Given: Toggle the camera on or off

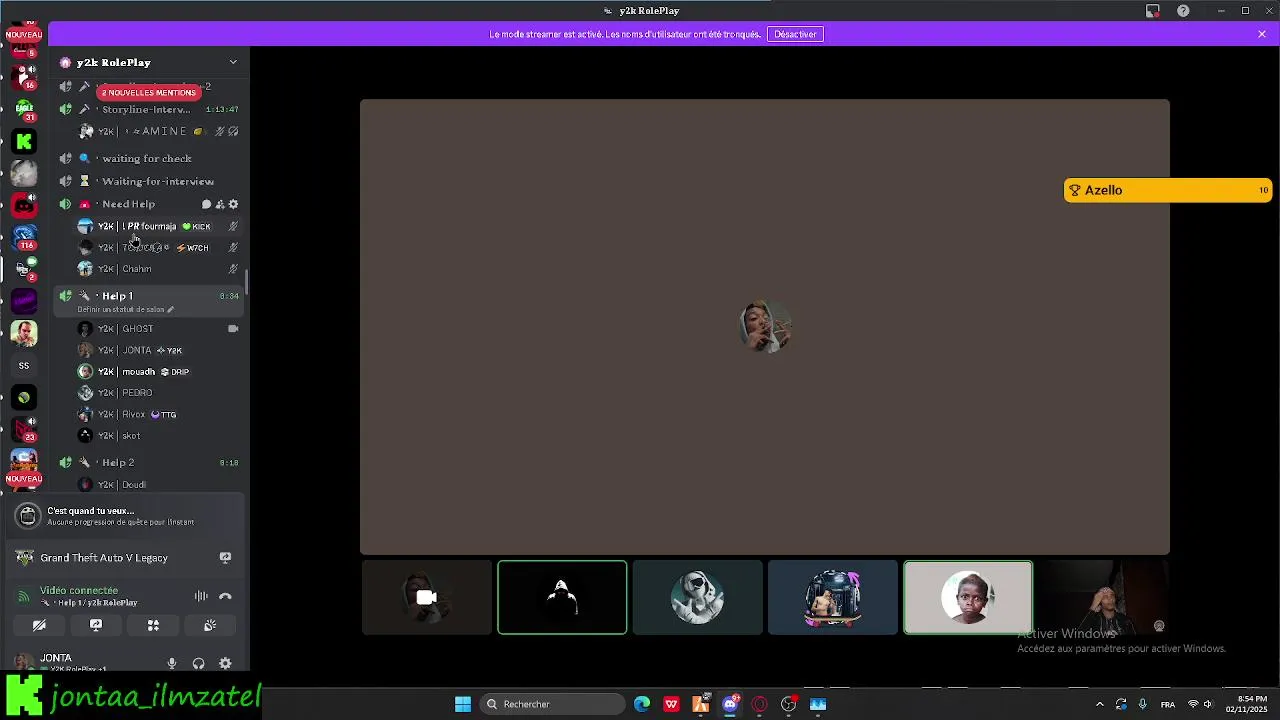Looking at the screenshot, I should (39, 625).
